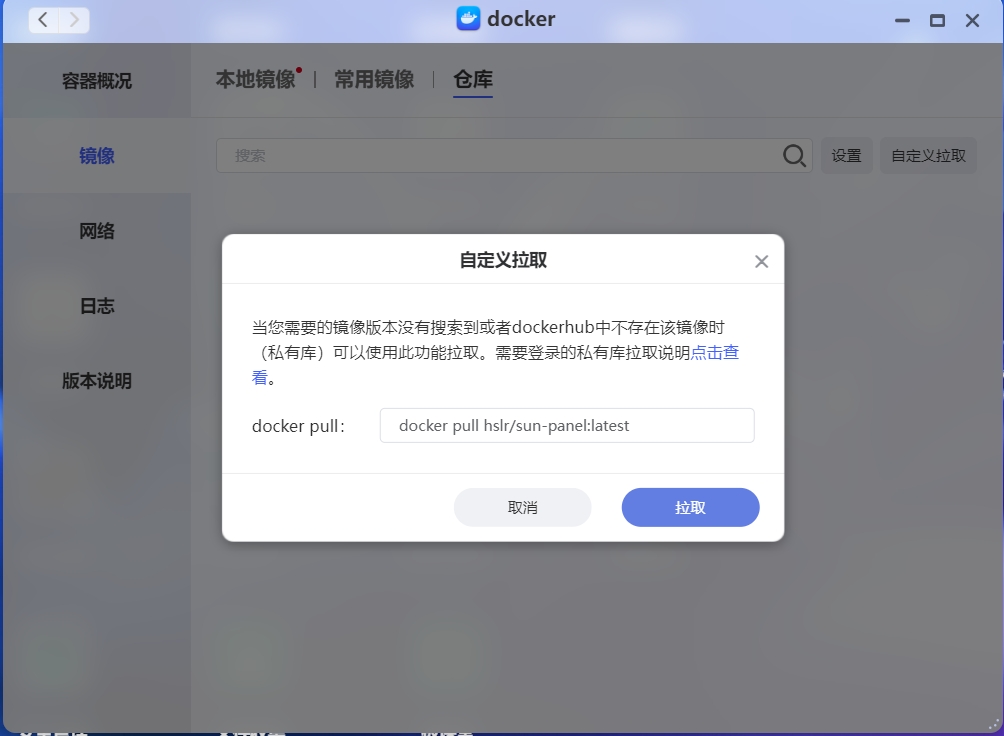Click 拉取 to pull the image
Image resolution: width=1004 pixels, height=736 pixels.
click(x=690, y=507)
